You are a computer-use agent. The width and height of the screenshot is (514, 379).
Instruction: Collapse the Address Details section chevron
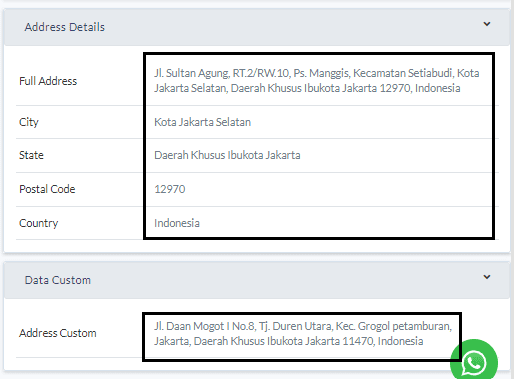[487, 24]
